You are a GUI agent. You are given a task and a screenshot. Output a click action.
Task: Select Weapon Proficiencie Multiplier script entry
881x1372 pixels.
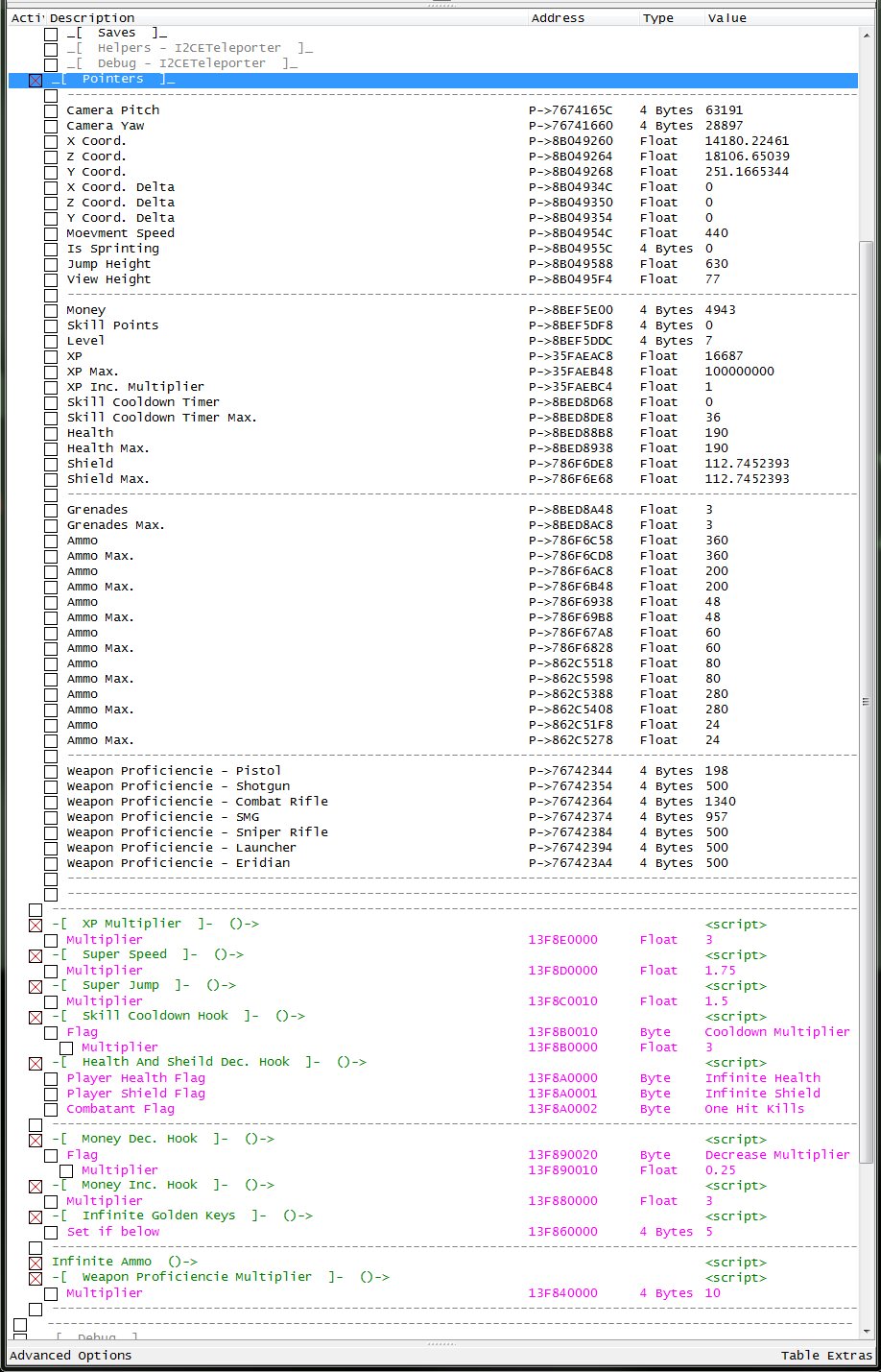pyautogui.click(x=221, y=1277)
